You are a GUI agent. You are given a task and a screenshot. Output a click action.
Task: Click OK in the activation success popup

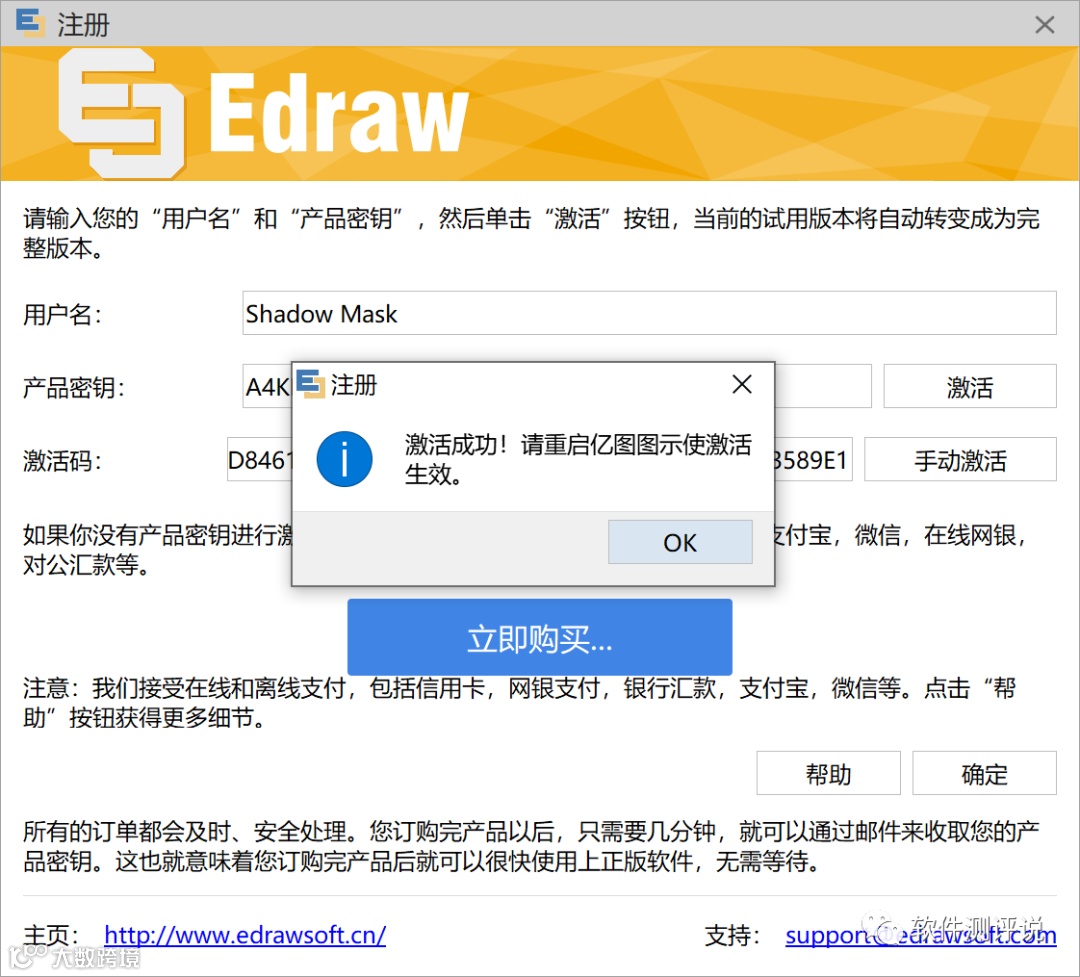tap(680, 542)
